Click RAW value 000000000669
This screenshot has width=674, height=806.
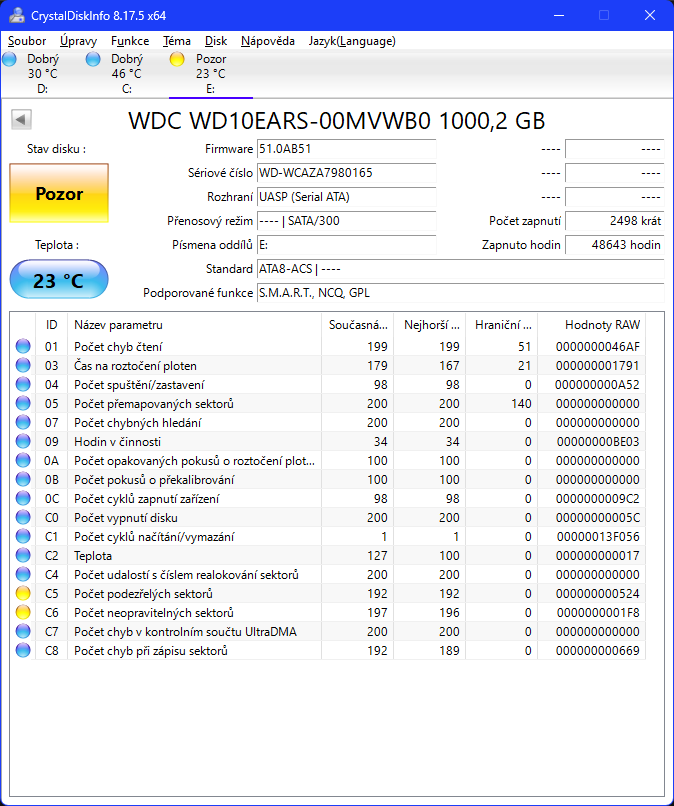[x=597, y=651]
